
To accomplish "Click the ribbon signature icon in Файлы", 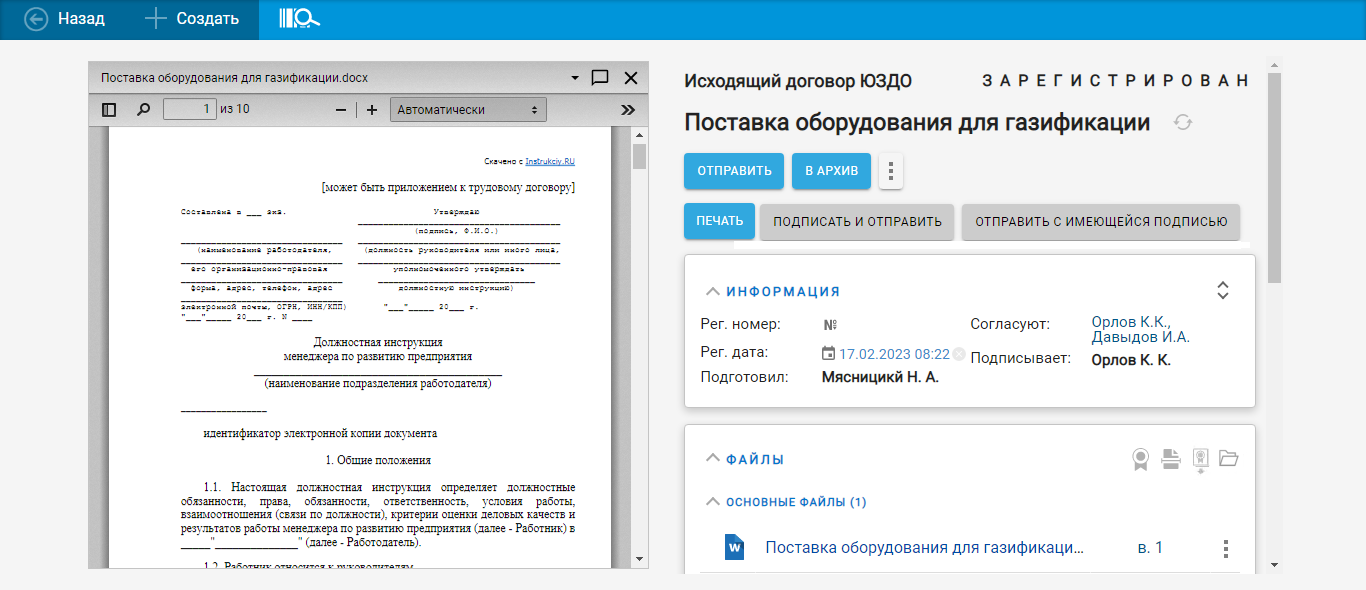I will (1140, 459).
